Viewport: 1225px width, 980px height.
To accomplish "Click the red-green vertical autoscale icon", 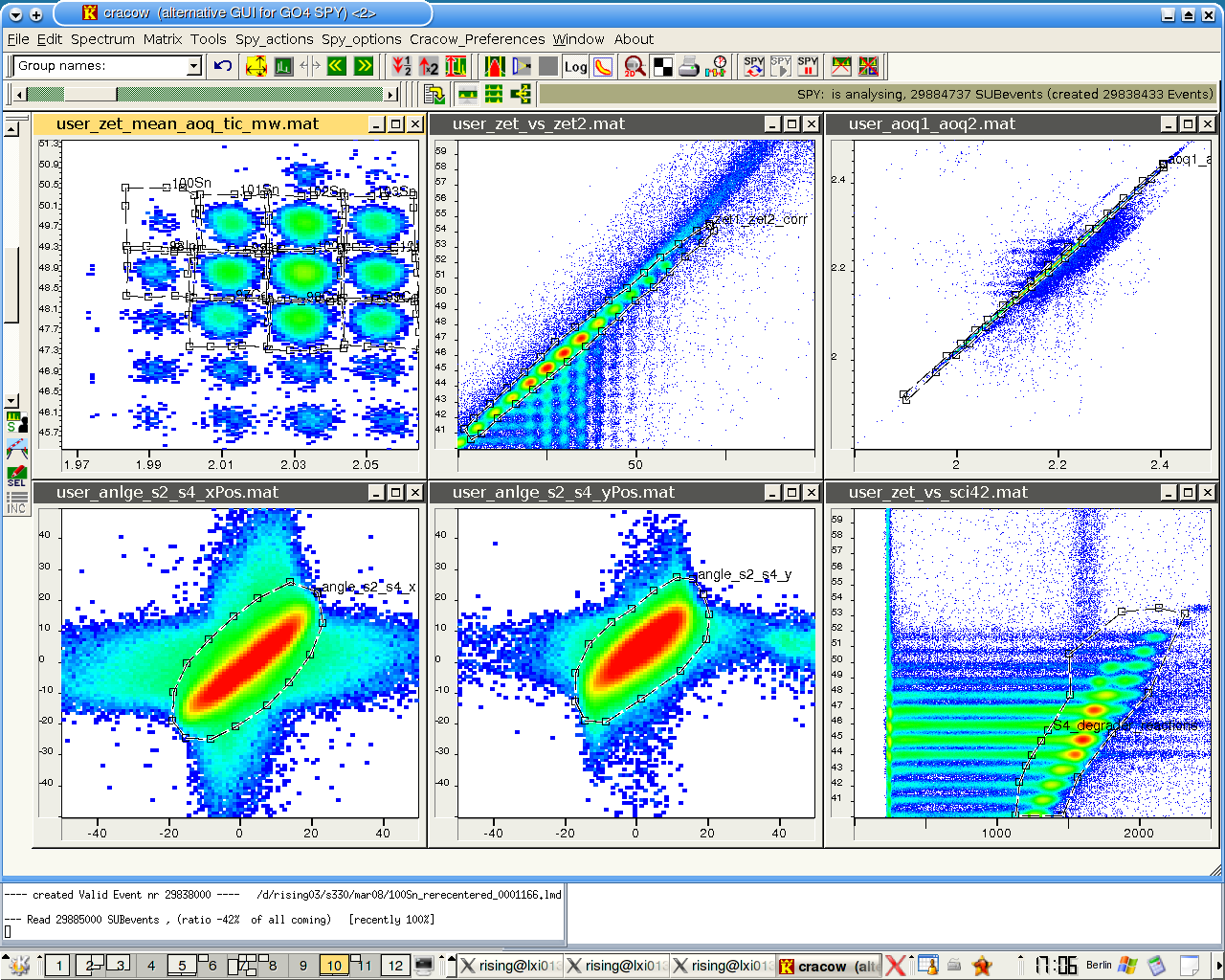I will coord(456,66).
